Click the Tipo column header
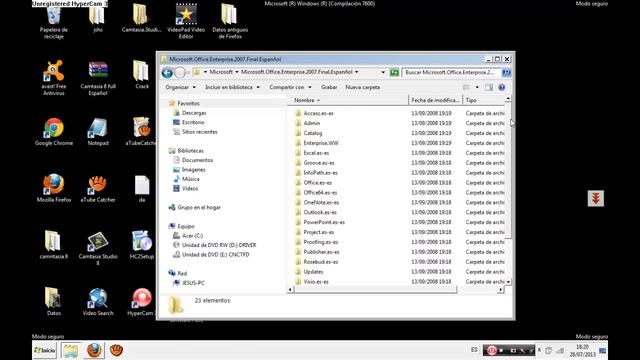The height and width of the screenshot is (360, 640). (x=484, y=100)
